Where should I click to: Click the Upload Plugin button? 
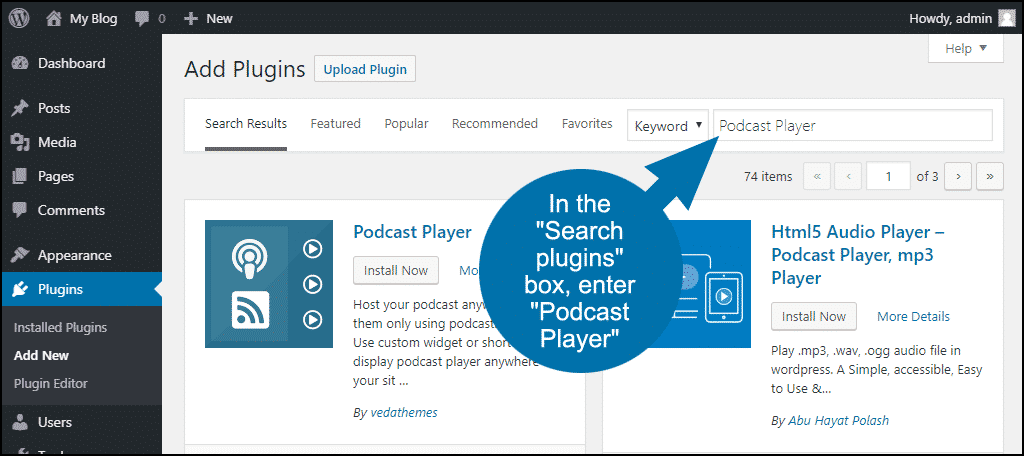tap(364, 69)
